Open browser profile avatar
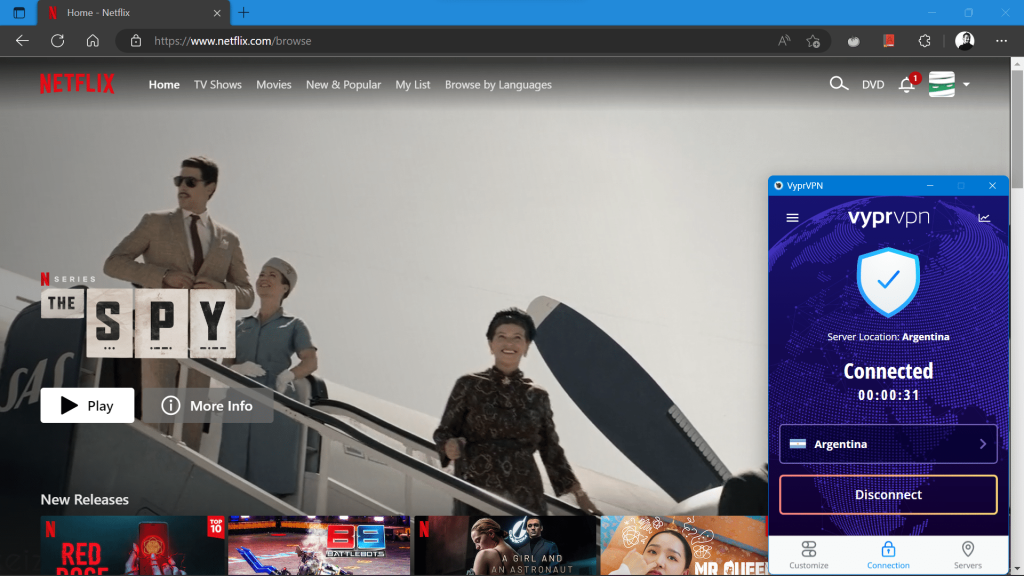Viewport: 1024px width, 576px height. [965, 40]
